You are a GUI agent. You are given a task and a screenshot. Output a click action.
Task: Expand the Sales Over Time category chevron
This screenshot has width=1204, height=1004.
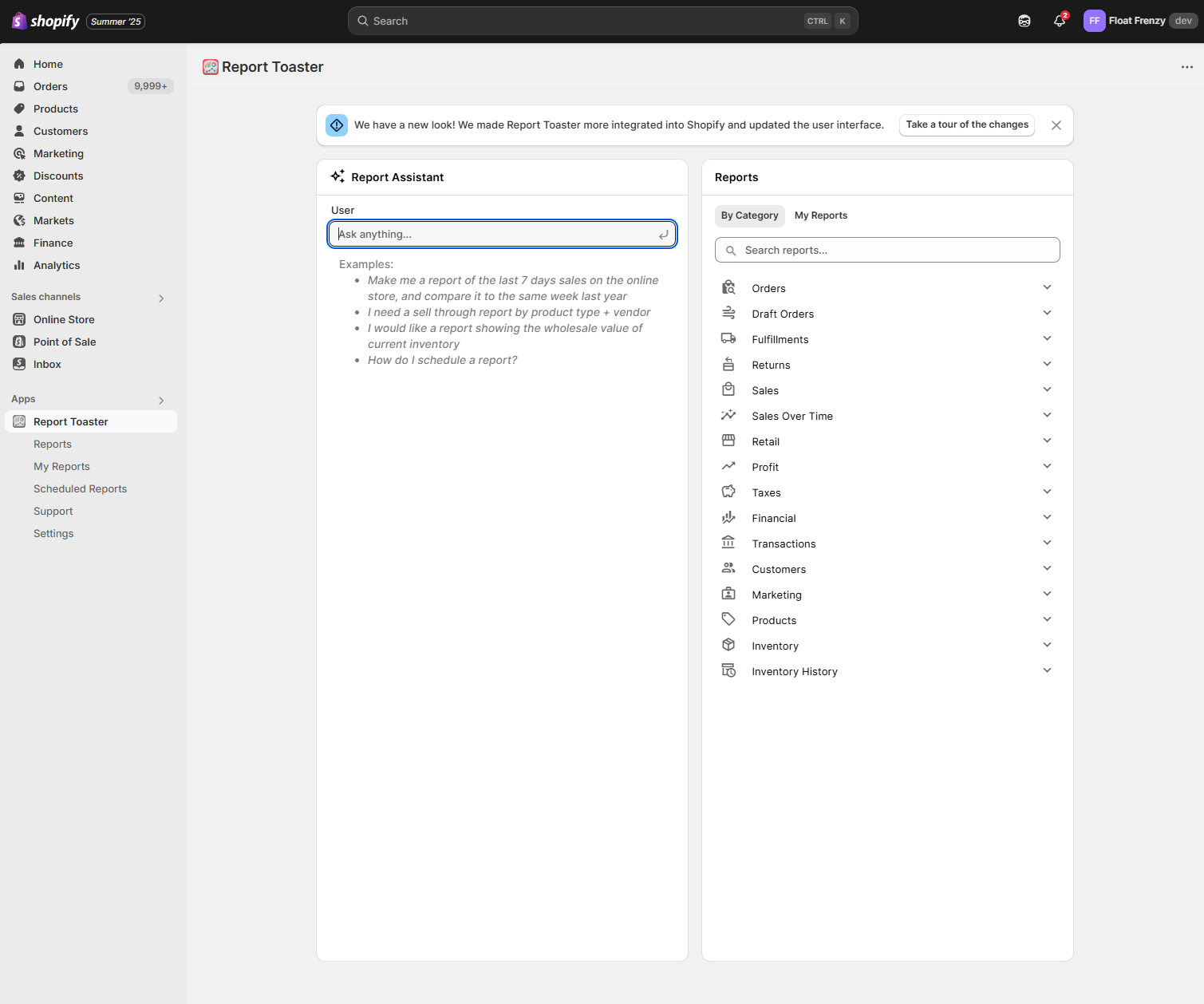(x=1047, y=416)
